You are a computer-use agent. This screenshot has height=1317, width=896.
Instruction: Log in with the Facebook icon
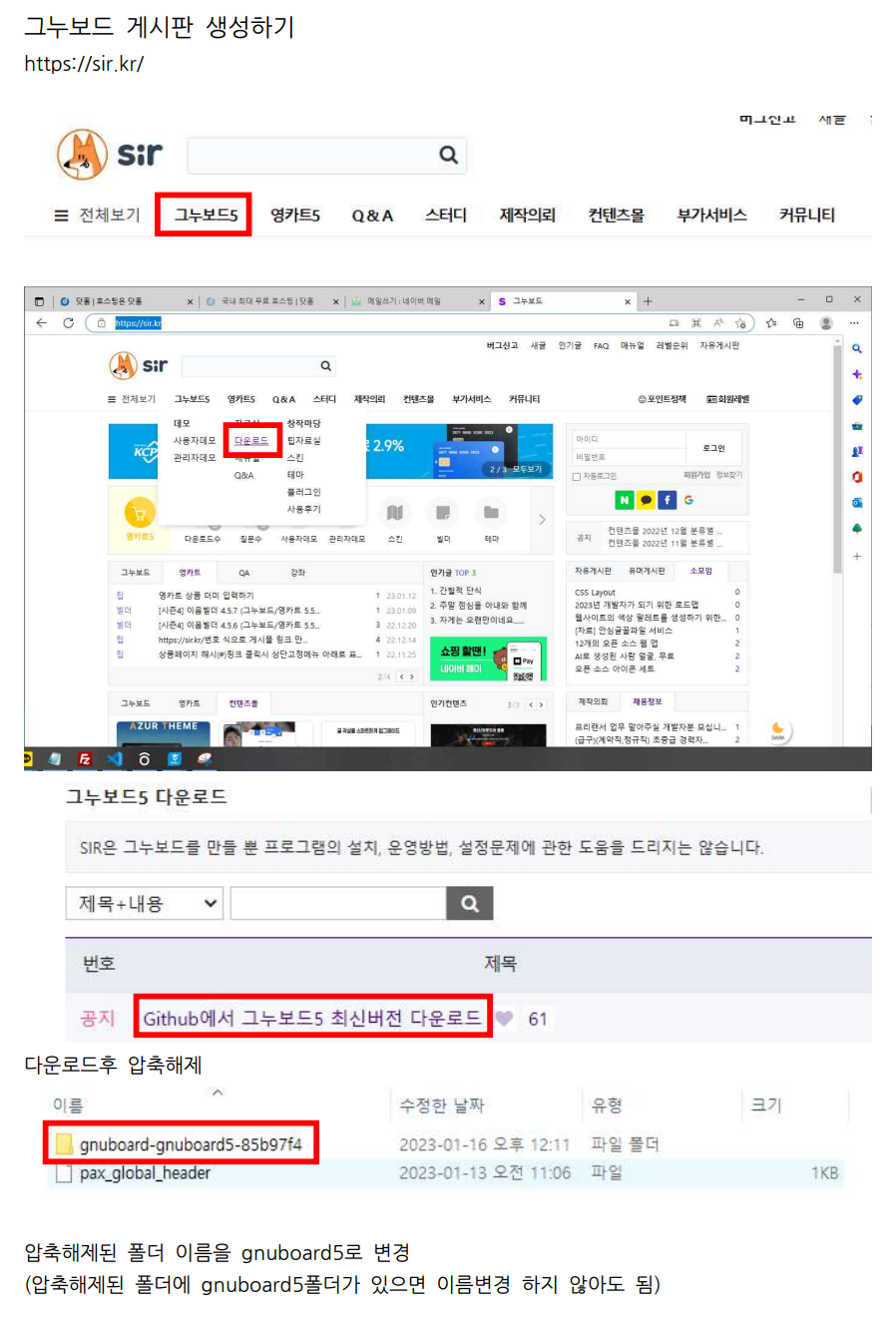(x=667, y=500)
